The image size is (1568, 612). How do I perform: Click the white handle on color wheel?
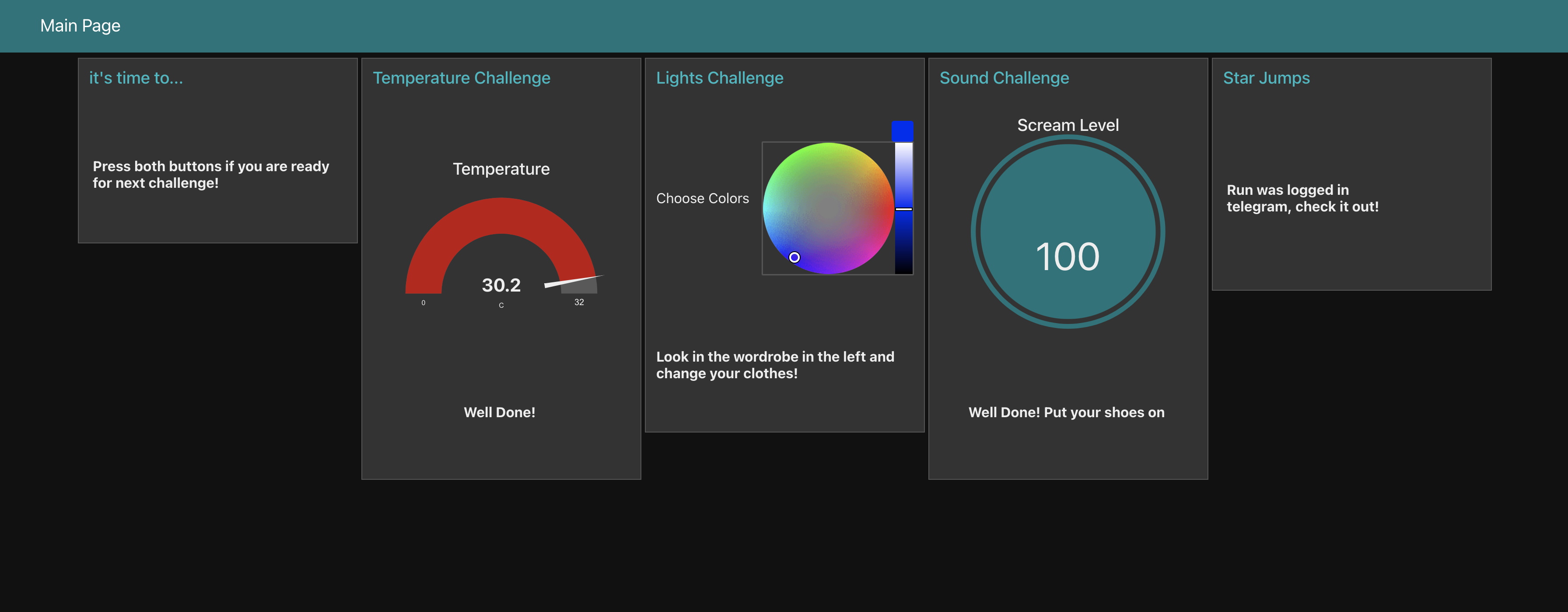[x=794, y=257]
